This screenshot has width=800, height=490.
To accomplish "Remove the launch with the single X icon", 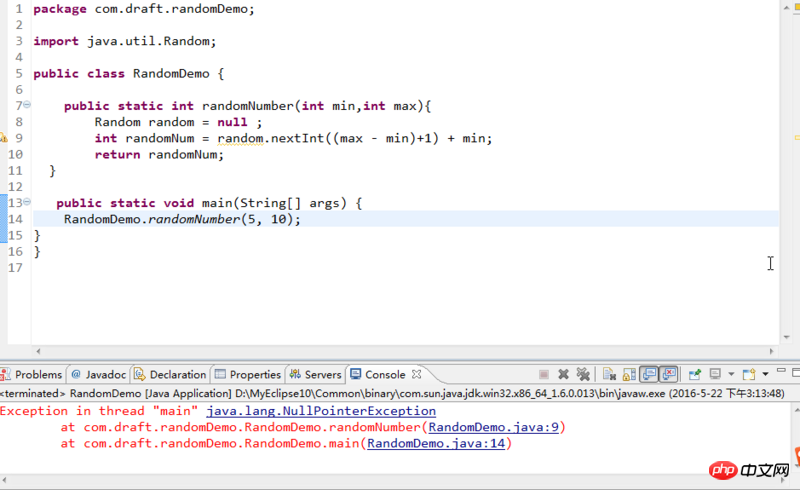I will coord(563,375).
